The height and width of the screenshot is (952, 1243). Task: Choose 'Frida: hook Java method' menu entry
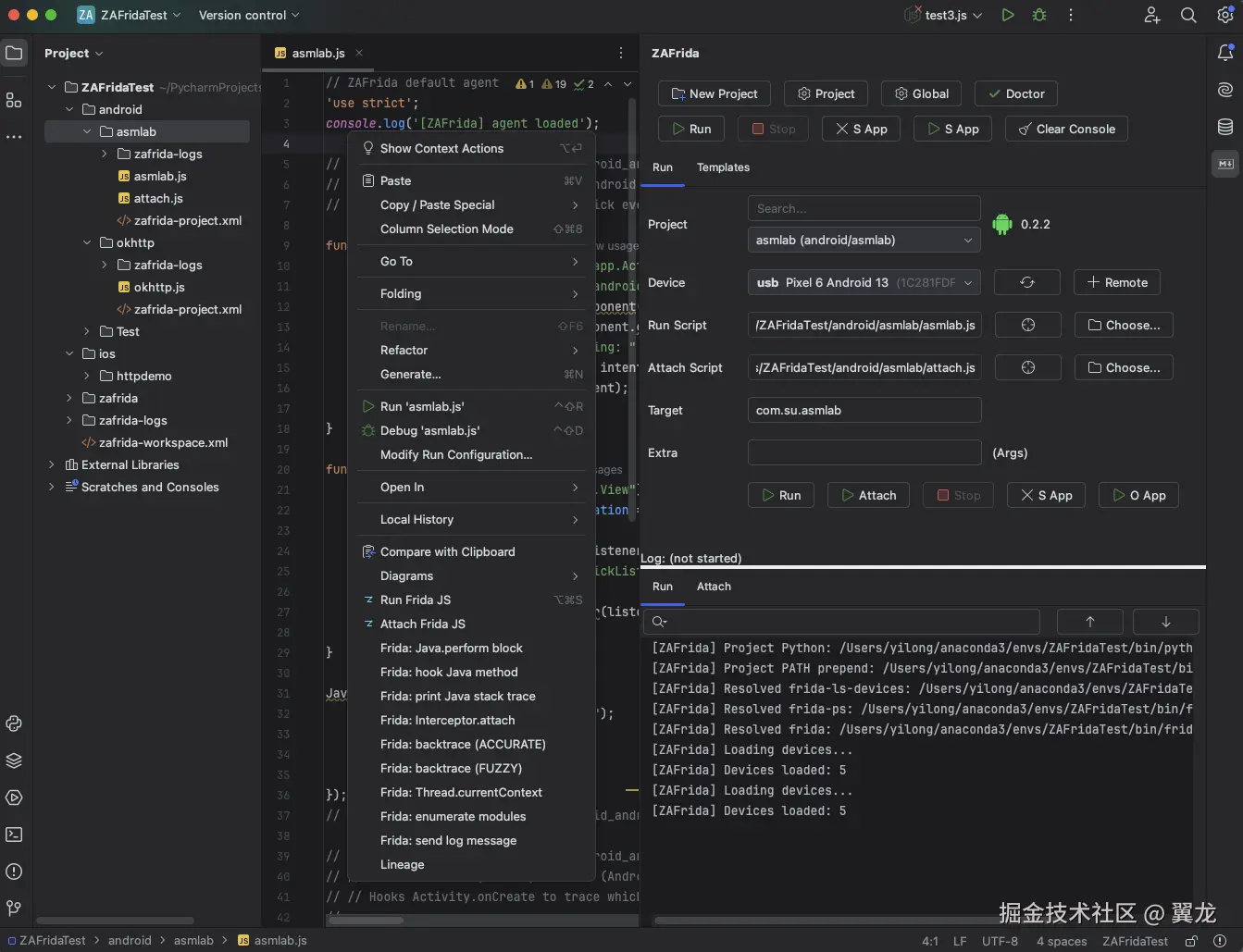point(449,672)
